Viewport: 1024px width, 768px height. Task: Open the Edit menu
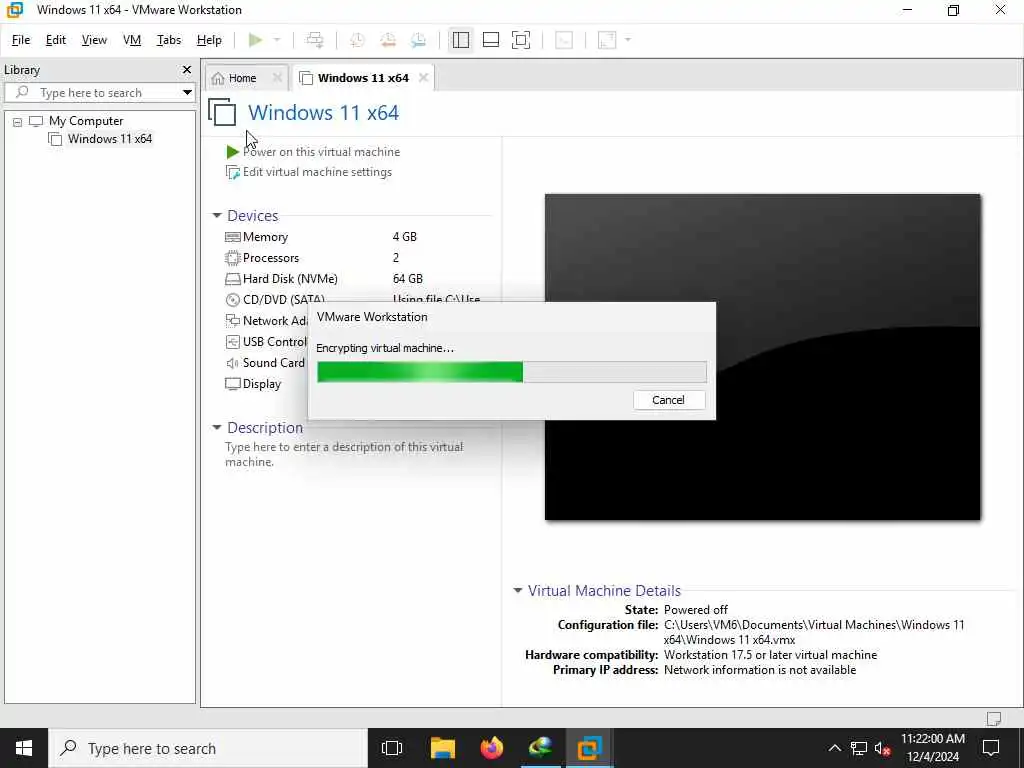[56, 40]
